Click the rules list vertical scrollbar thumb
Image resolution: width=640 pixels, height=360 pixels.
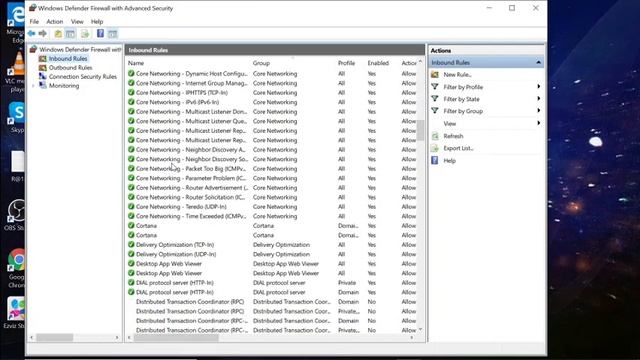(x=420, y=130)
